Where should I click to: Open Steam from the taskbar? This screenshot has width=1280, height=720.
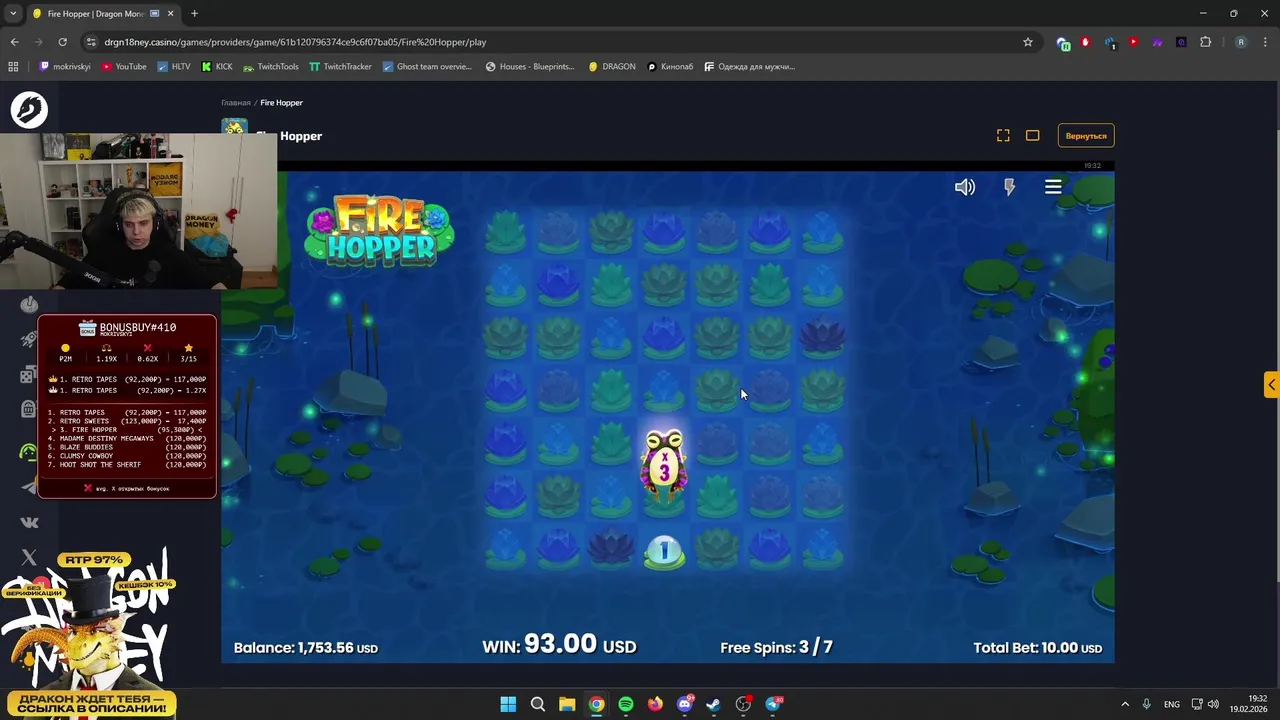coord(714,704)
